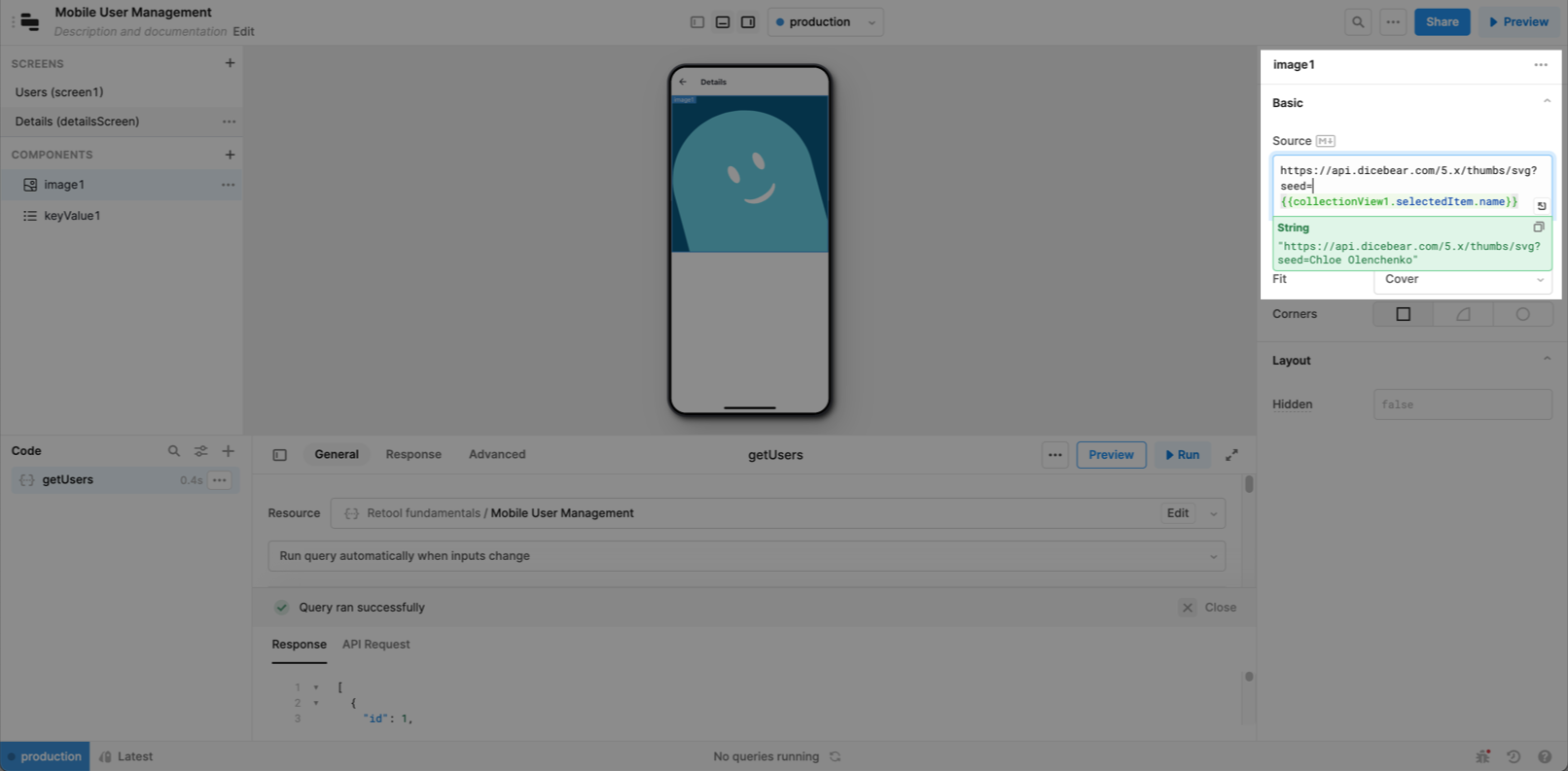Open the debug bug icon in status bar
The height and width of the screenshot is (771, 1568).
1482,756
